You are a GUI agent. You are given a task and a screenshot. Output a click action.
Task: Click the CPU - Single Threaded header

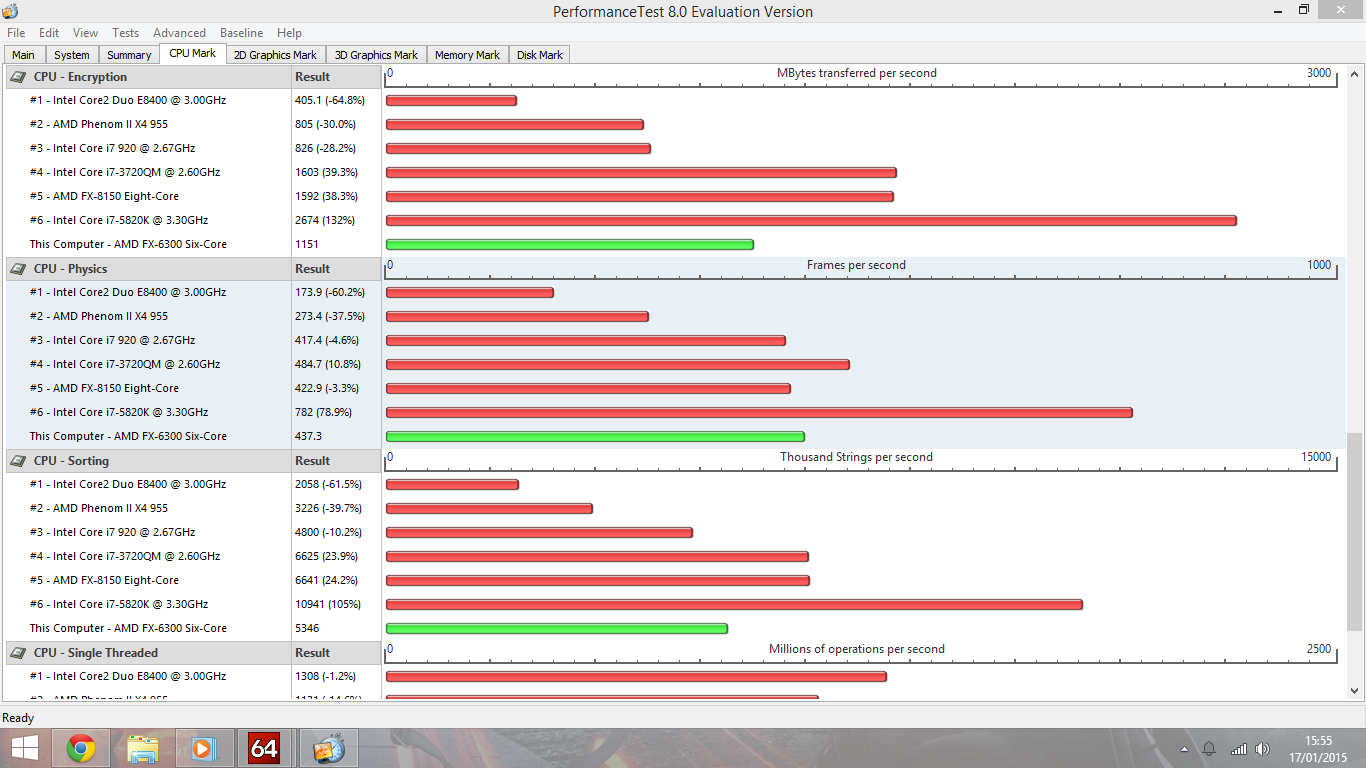(95, 652)
